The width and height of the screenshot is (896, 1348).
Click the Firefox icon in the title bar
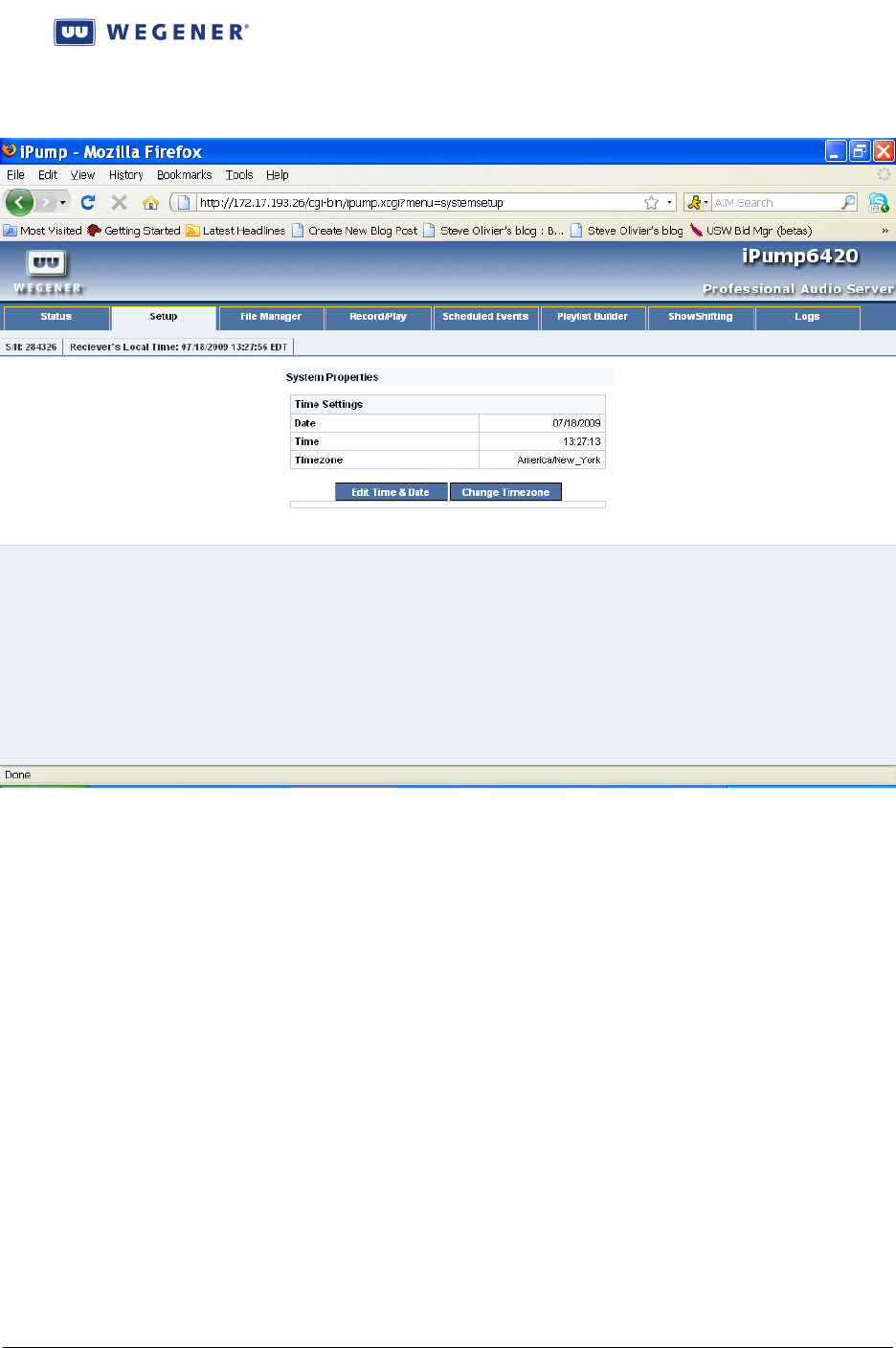pos(10,150)
